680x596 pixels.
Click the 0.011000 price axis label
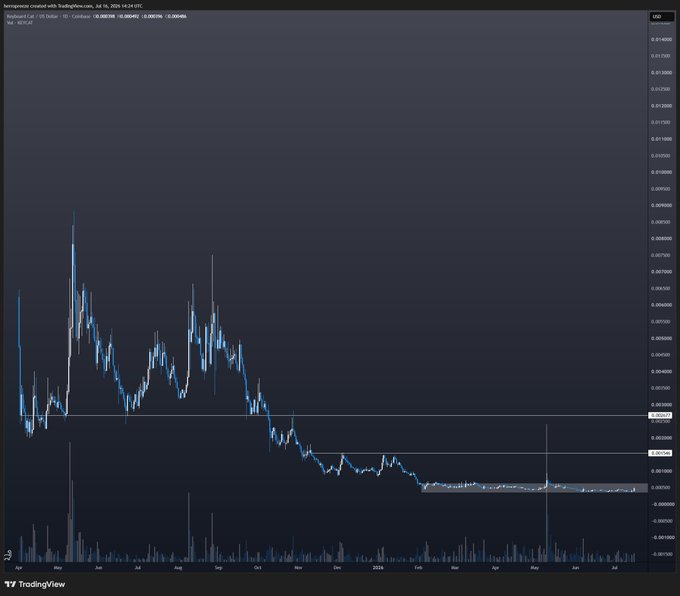(x=661, y=139)
